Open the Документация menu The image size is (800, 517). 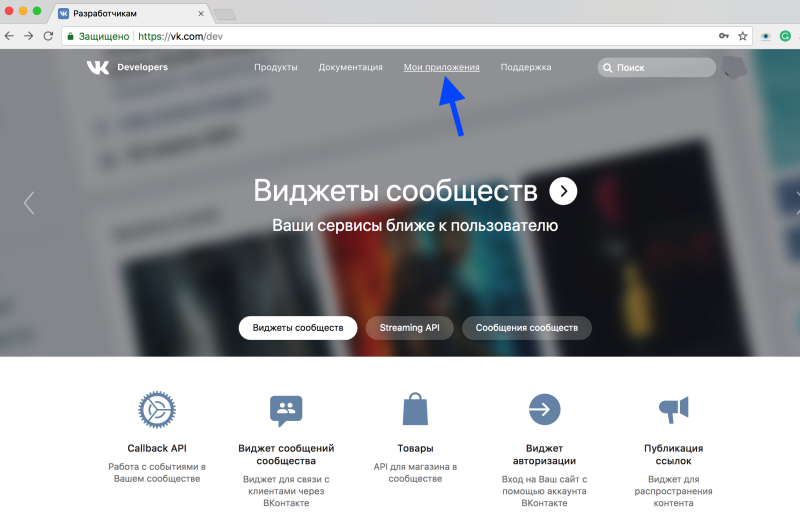(351, 67)
